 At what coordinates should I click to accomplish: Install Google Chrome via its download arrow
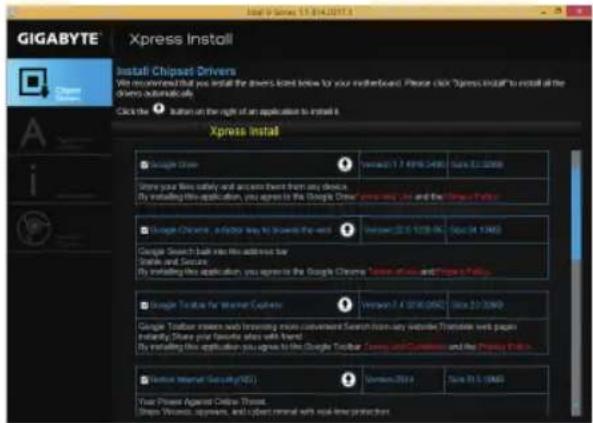point(347,230)
